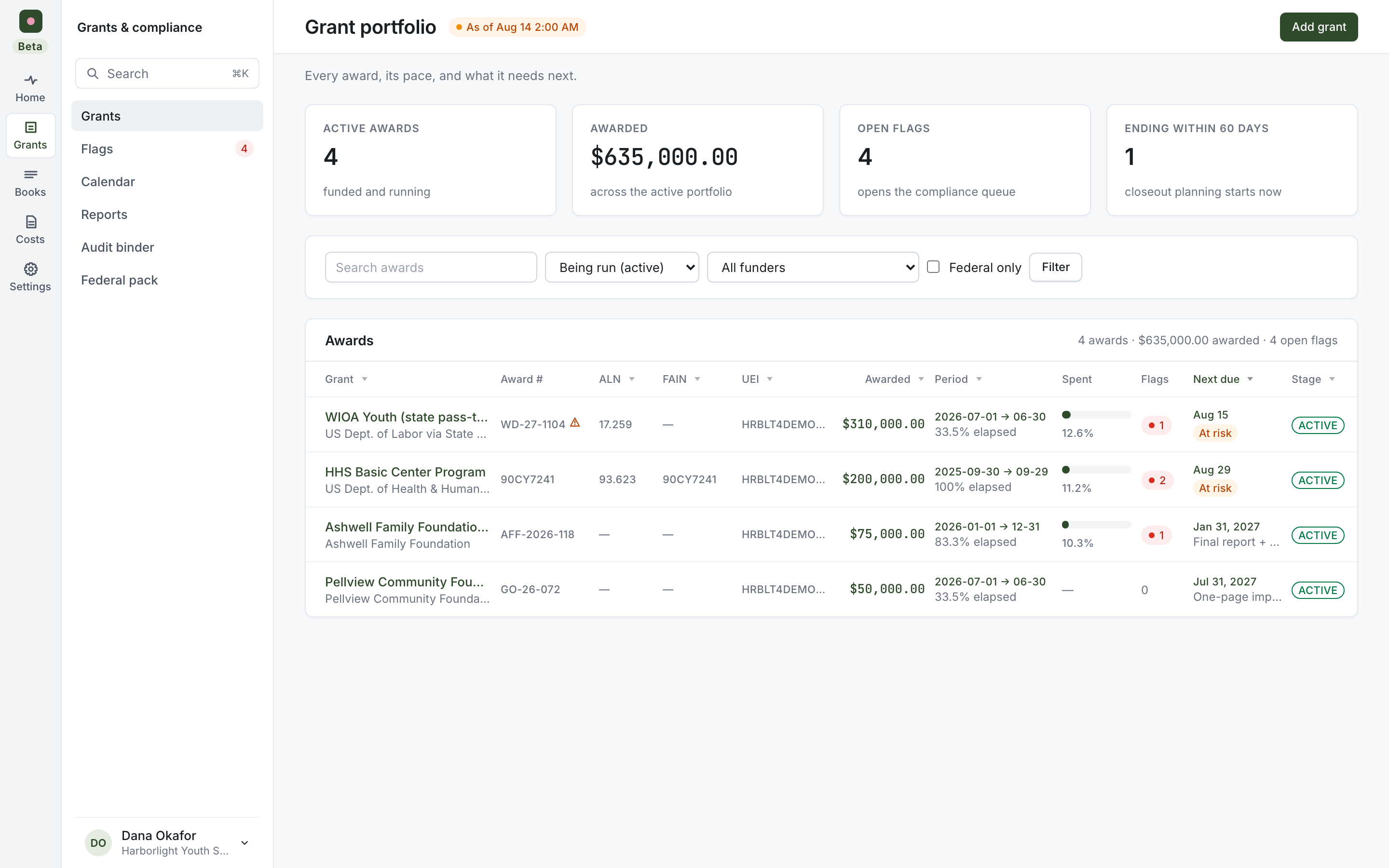Click the Add grant button
The image size is (1389, 868).
pos(1319,27)
